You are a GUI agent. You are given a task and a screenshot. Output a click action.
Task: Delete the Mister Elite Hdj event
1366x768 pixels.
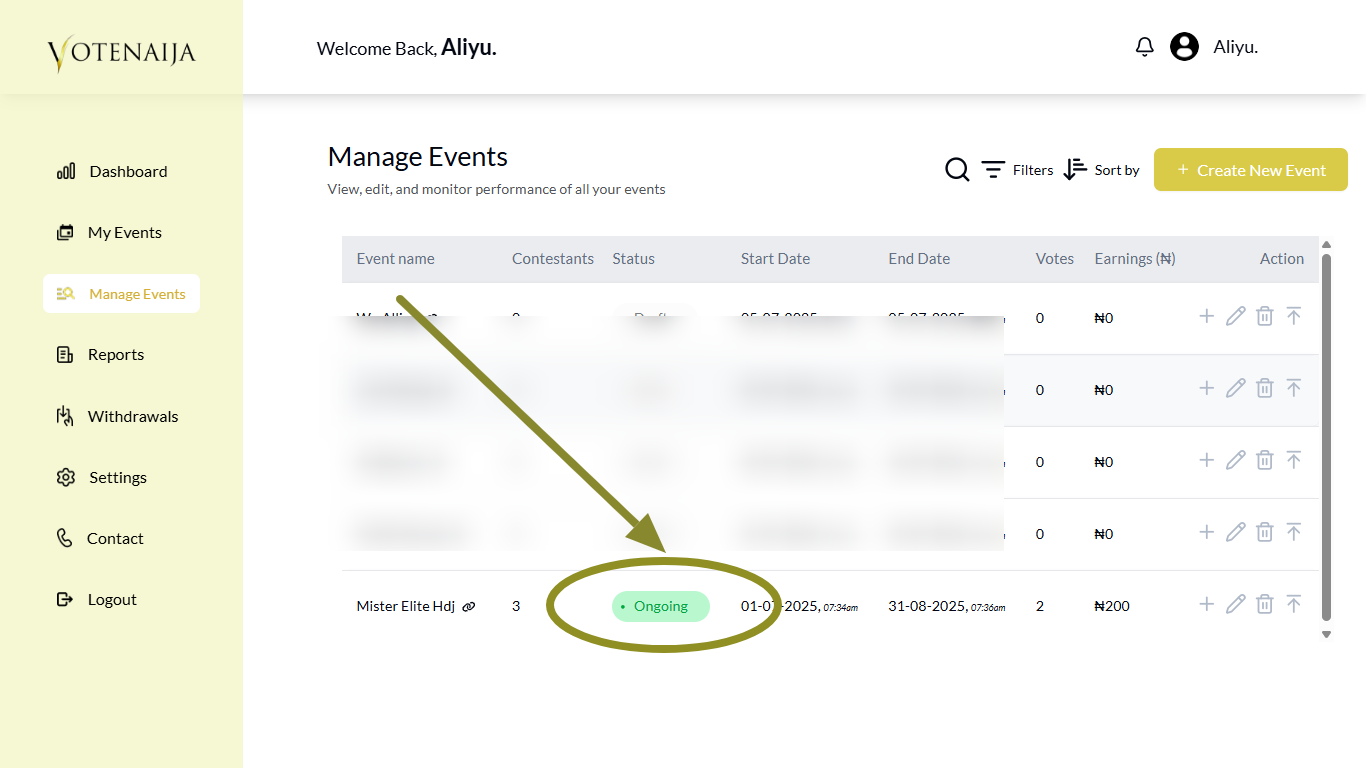(1264, 604)
